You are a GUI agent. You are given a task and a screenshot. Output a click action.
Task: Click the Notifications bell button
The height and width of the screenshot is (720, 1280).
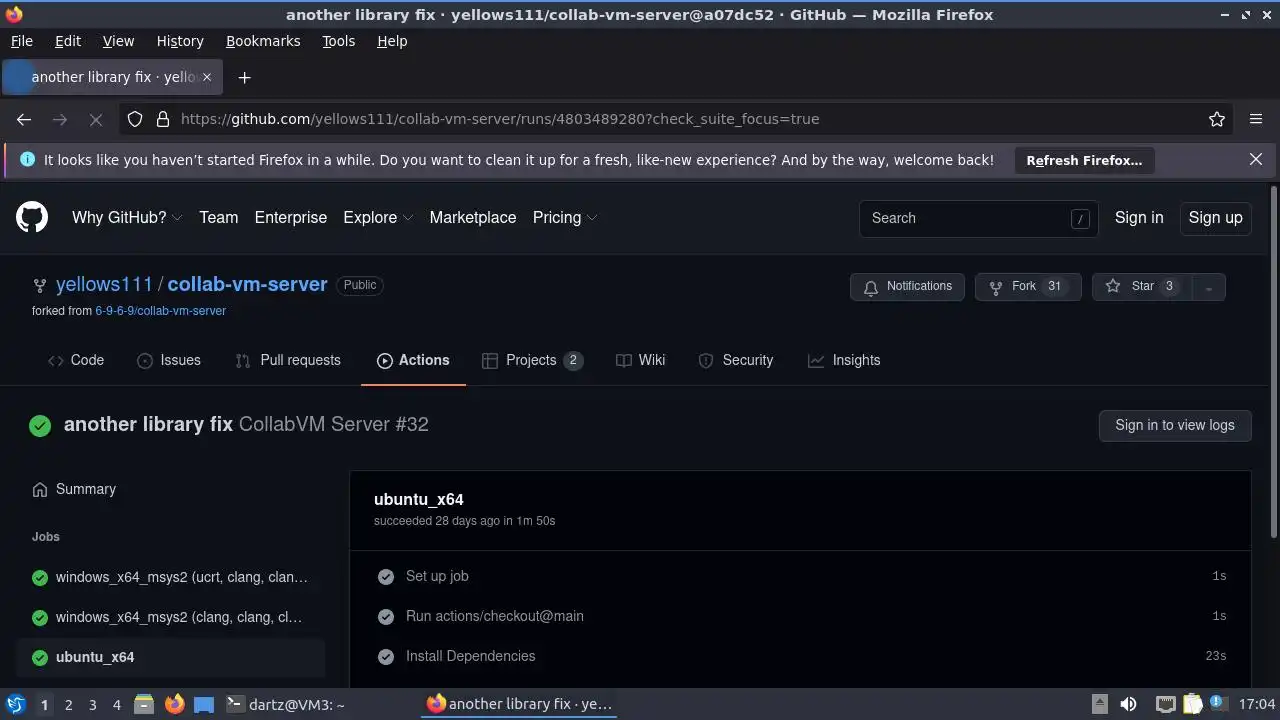point(908,287)
